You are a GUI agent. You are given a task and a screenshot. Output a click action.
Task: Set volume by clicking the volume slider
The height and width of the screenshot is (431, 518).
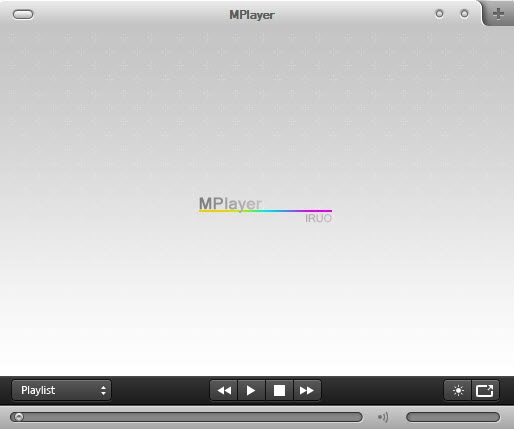pyautogui.click(x=453, y=417)
